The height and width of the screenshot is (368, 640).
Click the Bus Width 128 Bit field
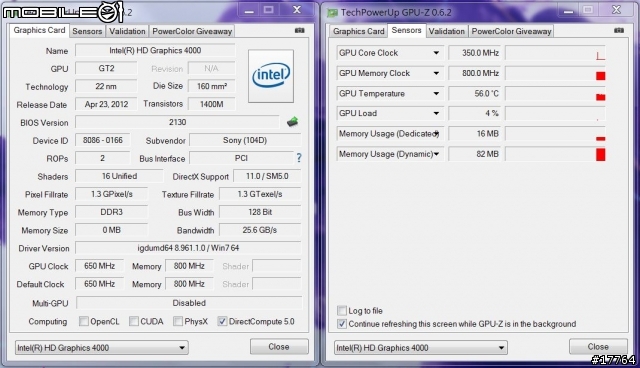[x=260, y=212]
